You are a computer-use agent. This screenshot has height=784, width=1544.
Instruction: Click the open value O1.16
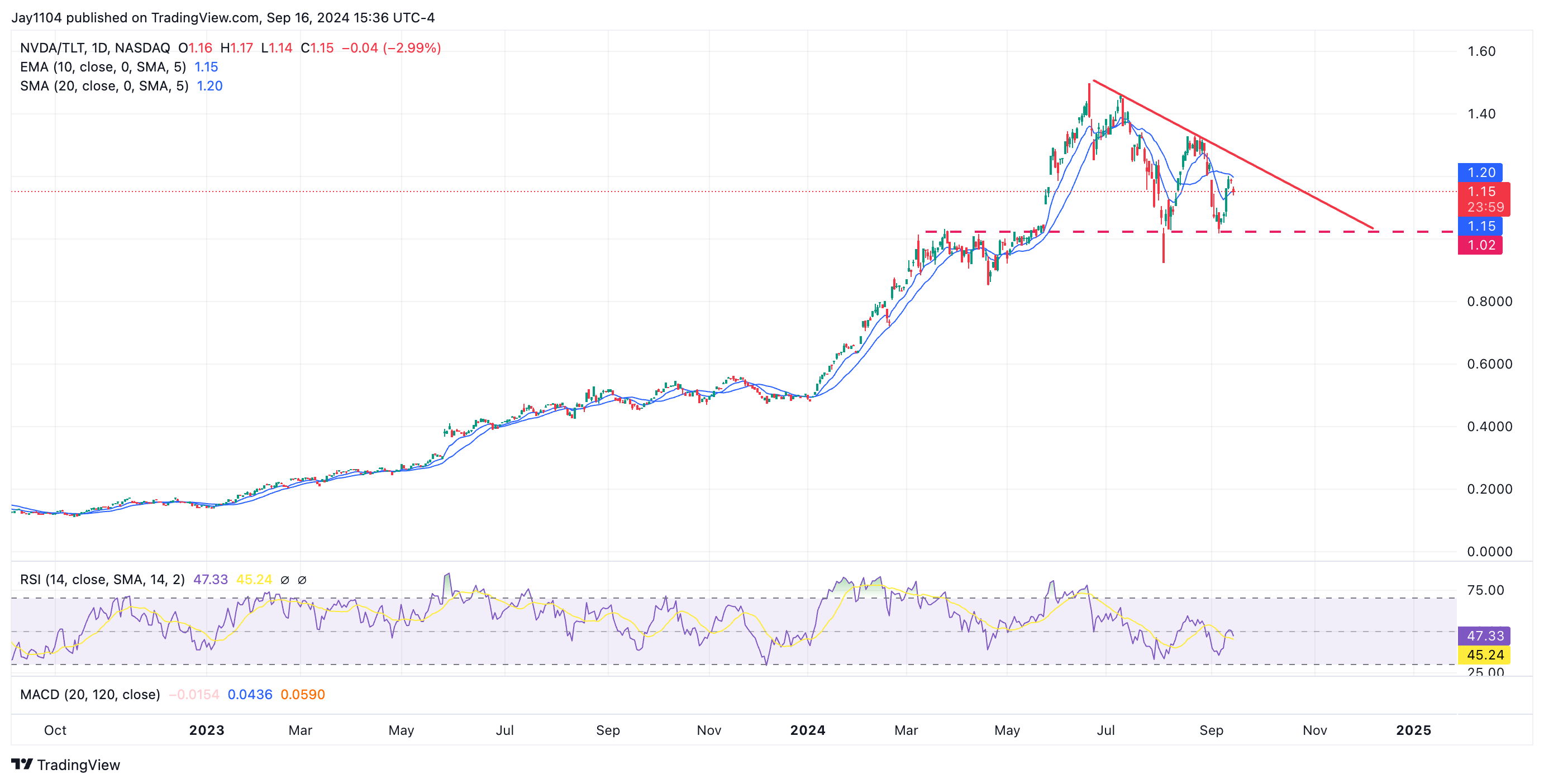pos(196,48)
